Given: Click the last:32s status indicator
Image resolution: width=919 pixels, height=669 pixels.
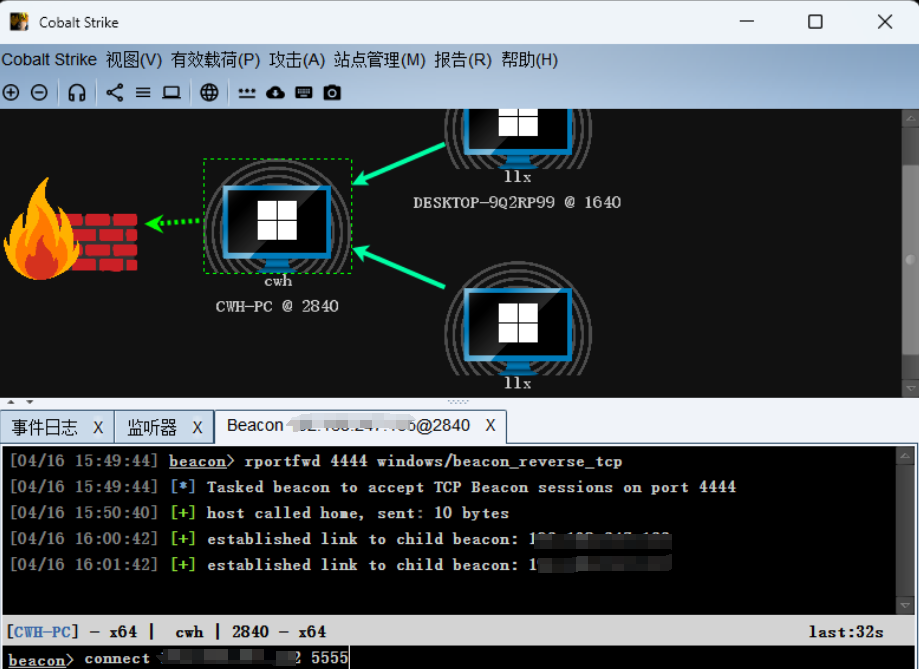Looking at the screenshot, I should point(846,631).
